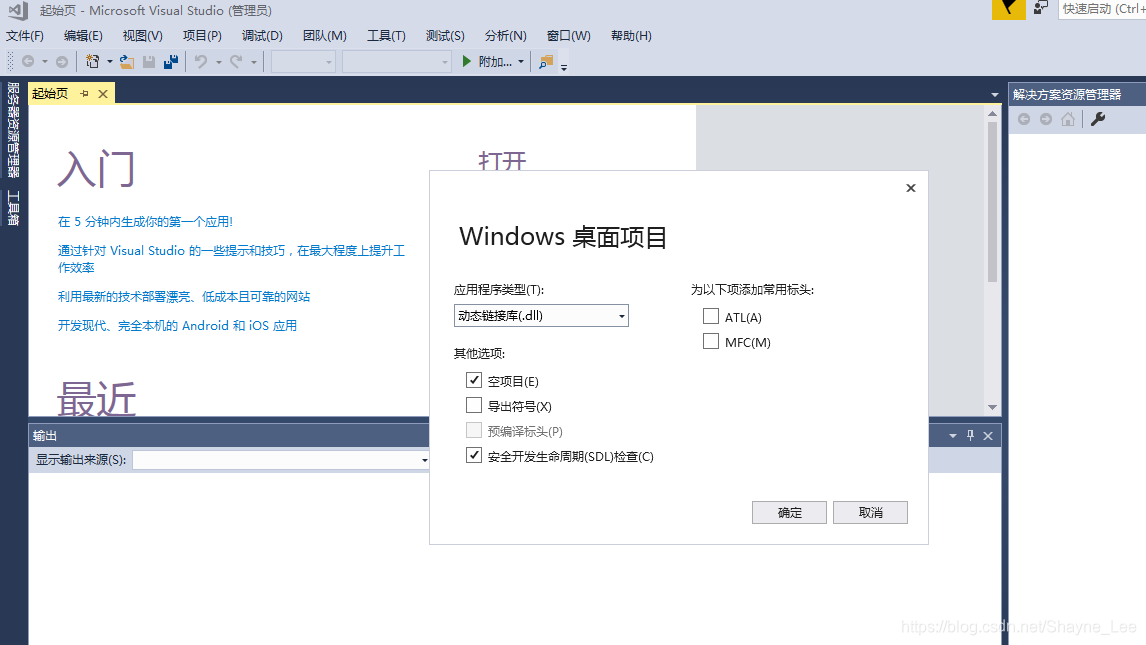Open the 视图(V) menu
This screenshot has height=645, width=1146.
pos(143,36)
